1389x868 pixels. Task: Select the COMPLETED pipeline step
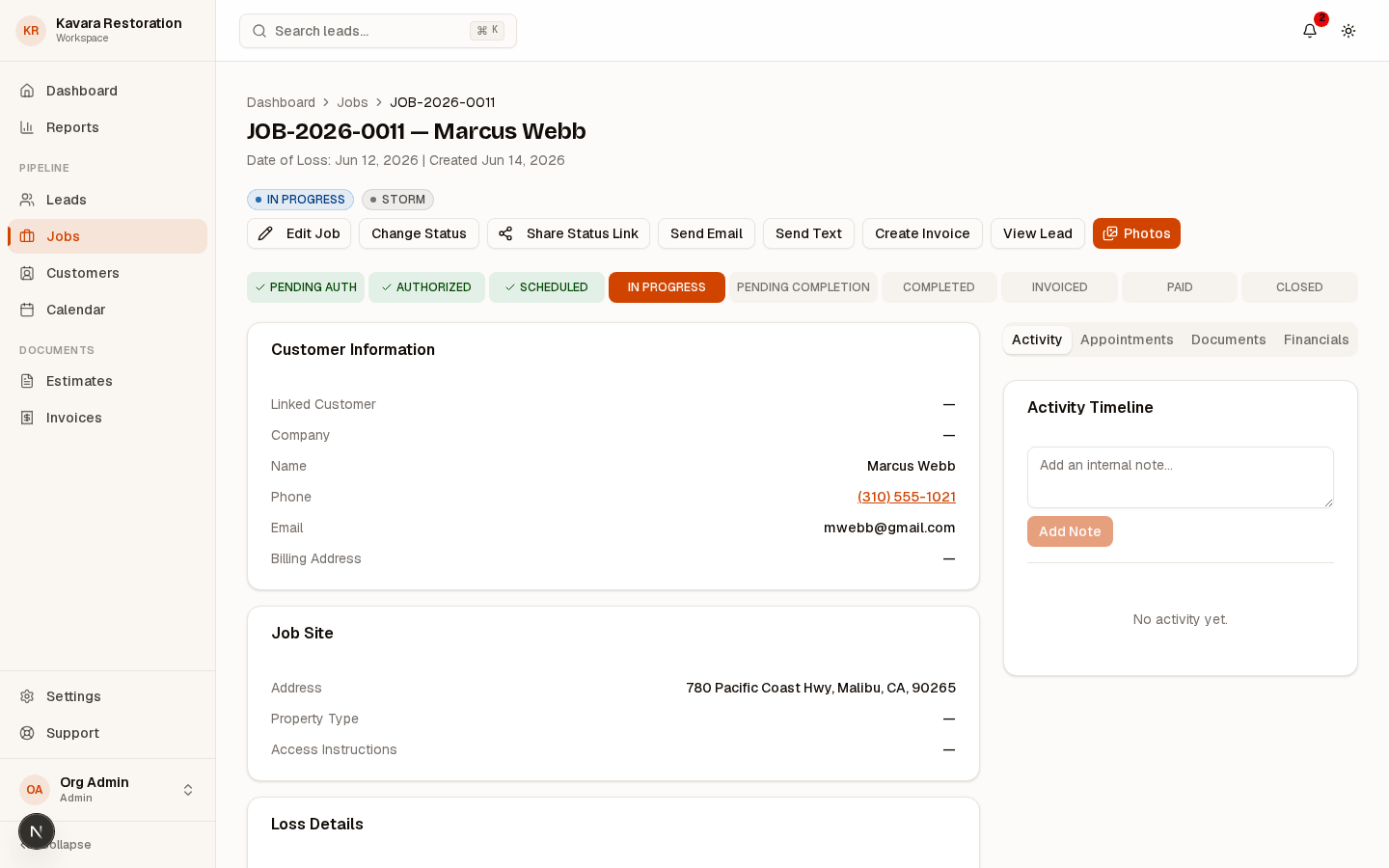click(939, 287)
